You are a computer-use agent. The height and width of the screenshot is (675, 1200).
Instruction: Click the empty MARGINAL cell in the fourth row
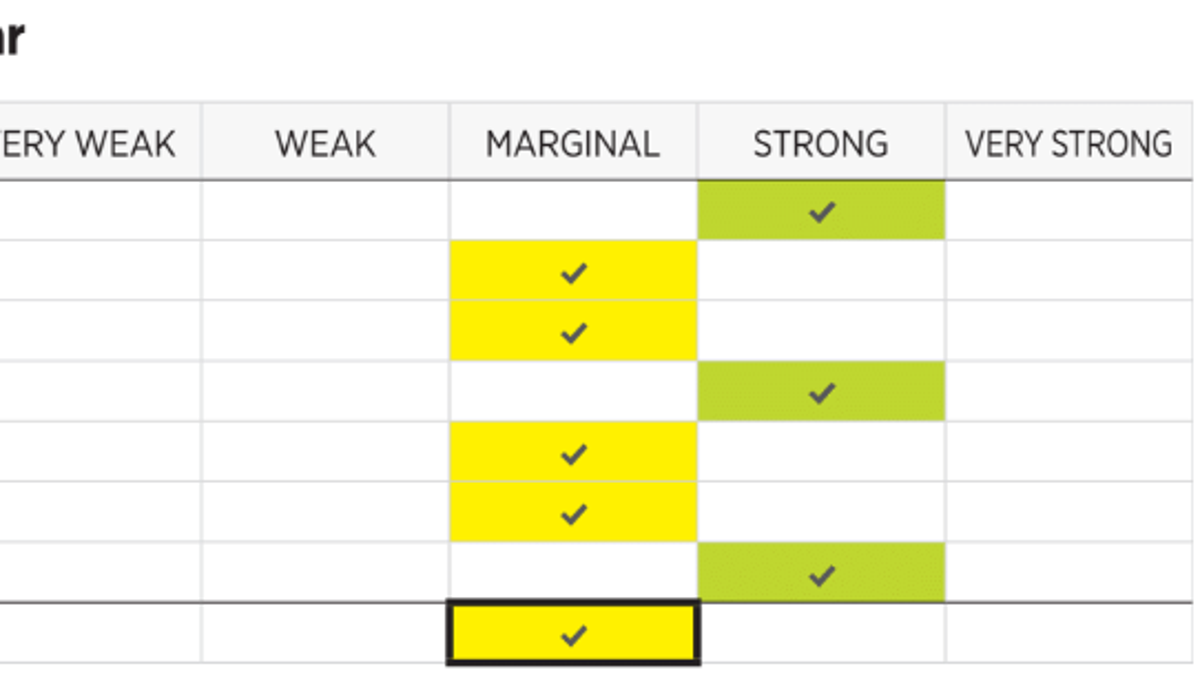(574, 393)
